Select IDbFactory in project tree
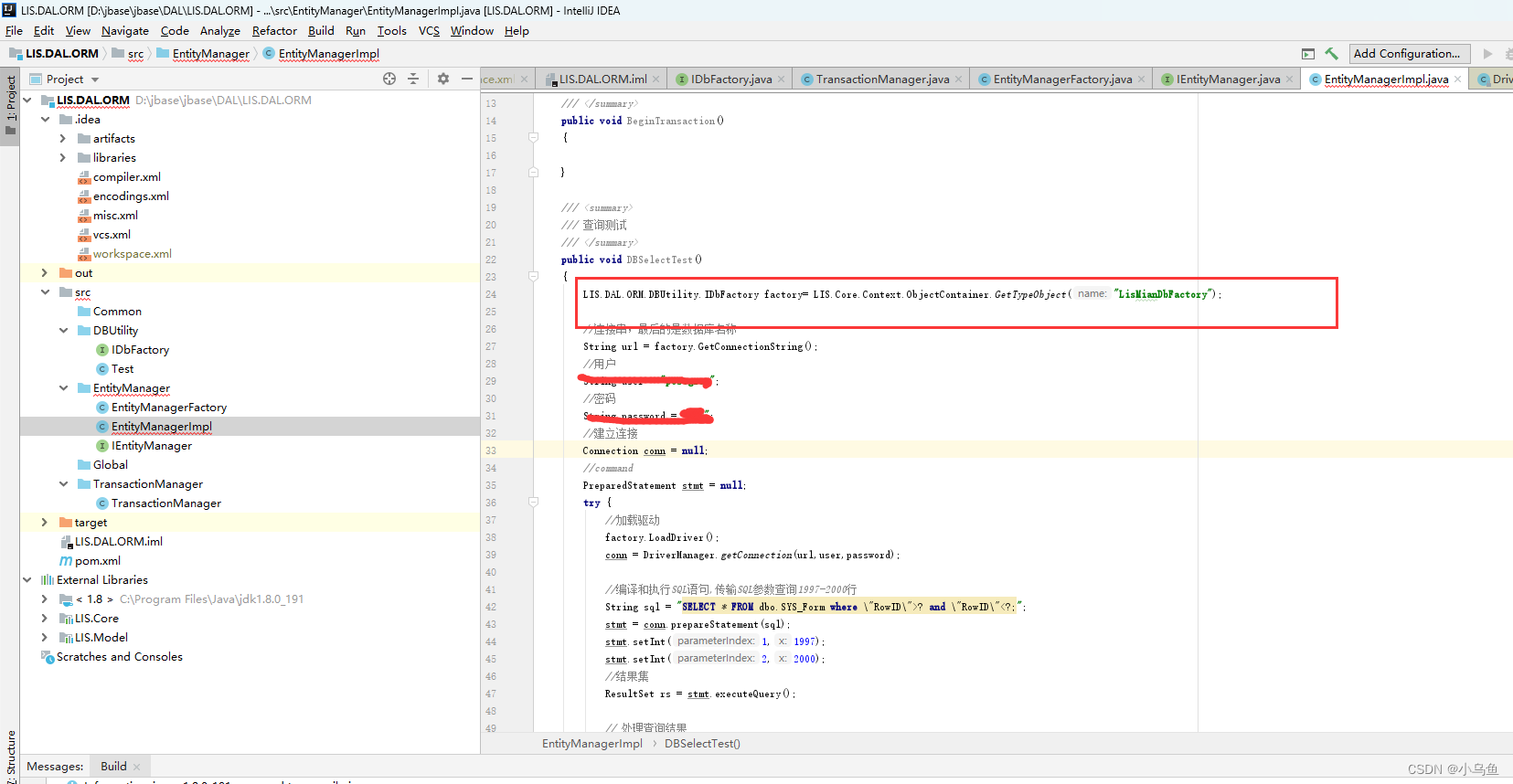Viewport: 1513px width, 784px height. (x=140, y=350)
